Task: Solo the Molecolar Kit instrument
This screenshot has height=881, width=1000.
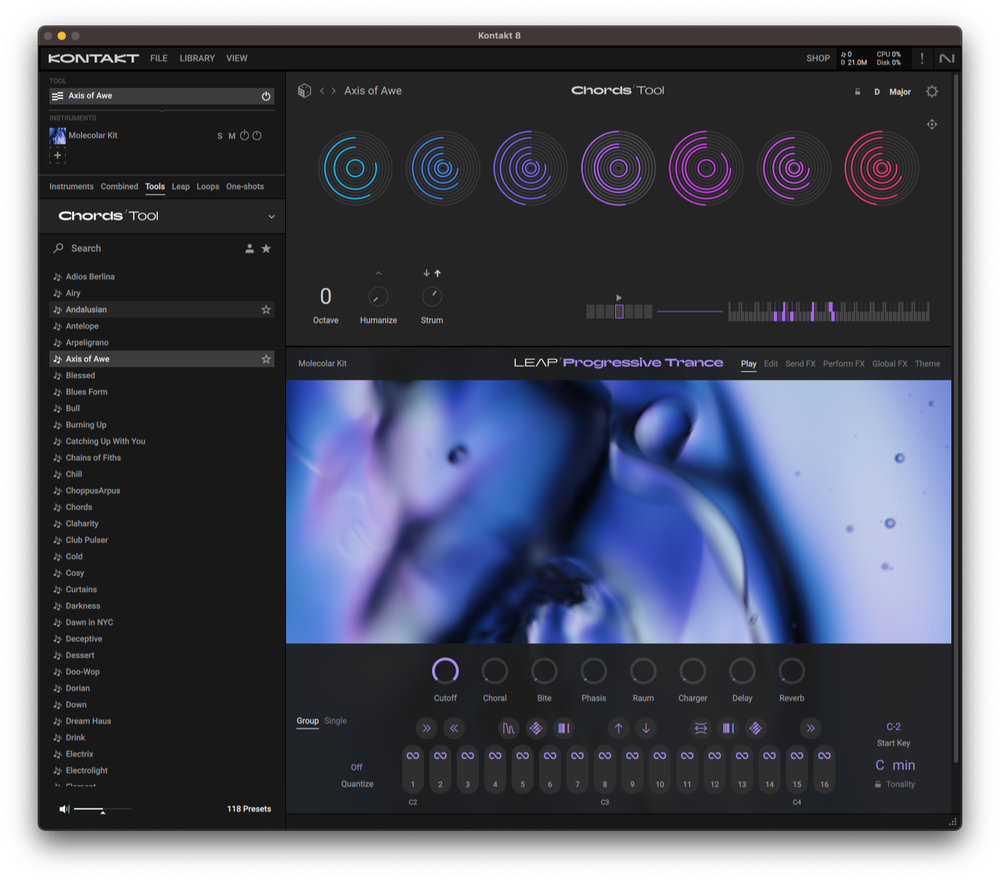Action: coord(220,135)
